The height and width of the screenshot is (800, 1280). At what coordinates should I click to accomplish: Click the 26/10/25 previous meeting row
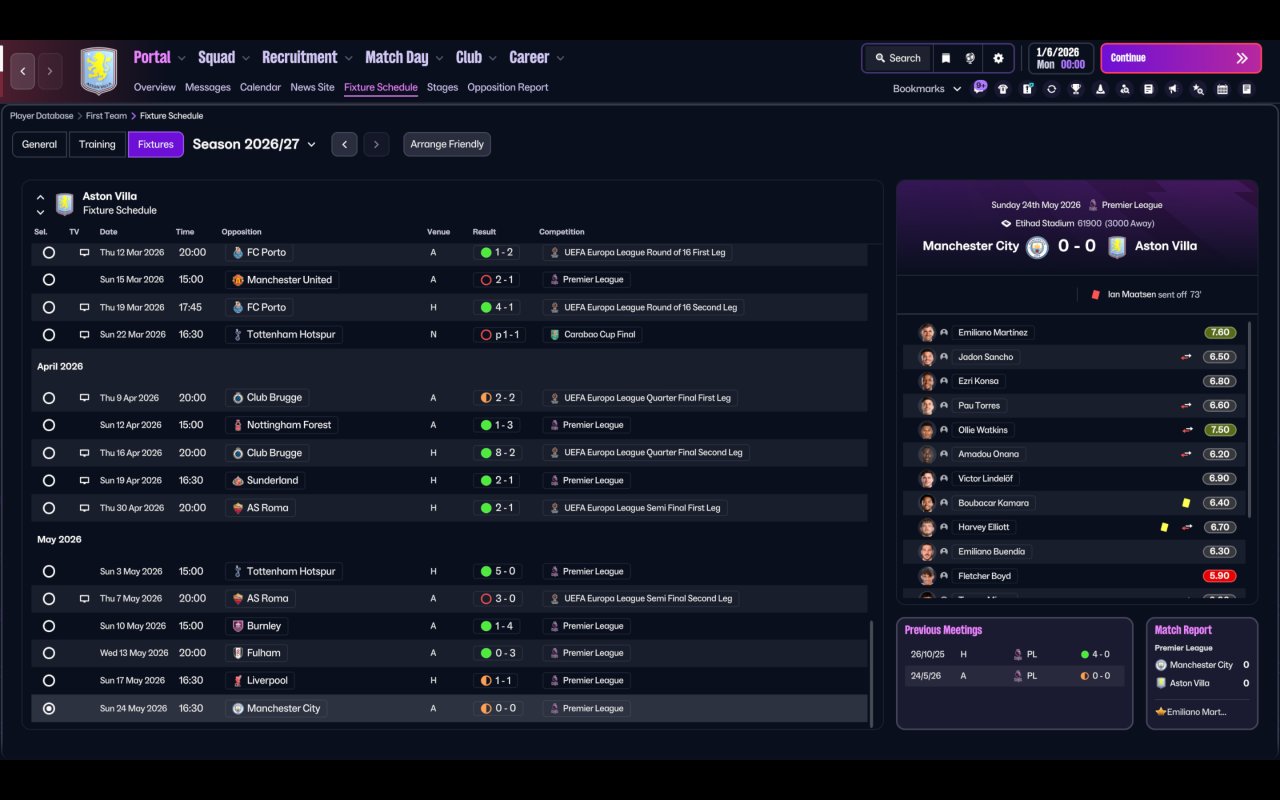(1014, 654)
